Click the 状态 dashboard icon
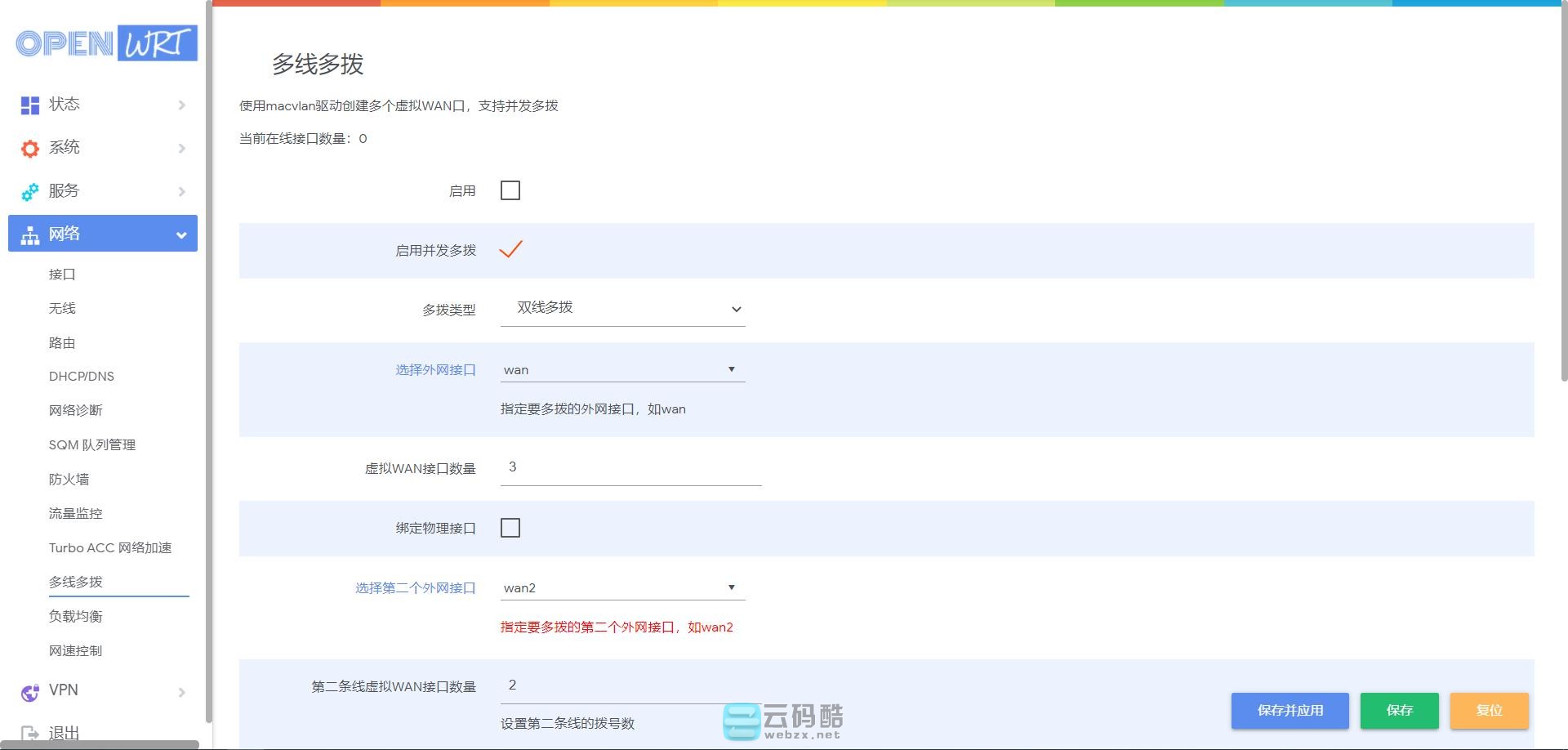The image size is (1568, 750). click(x=30, y=105)
